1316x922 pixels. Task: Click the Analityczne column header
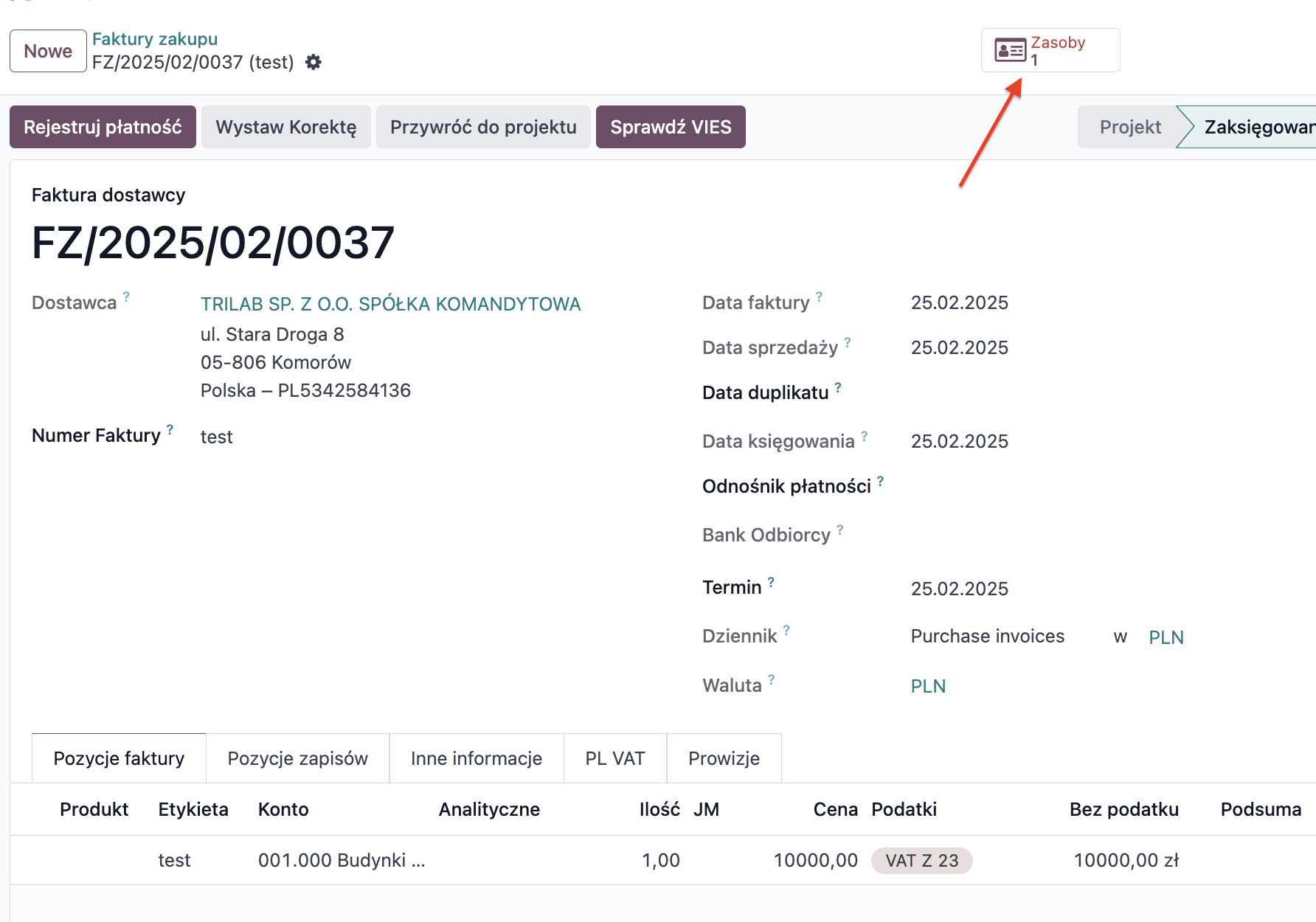[489, 809]
